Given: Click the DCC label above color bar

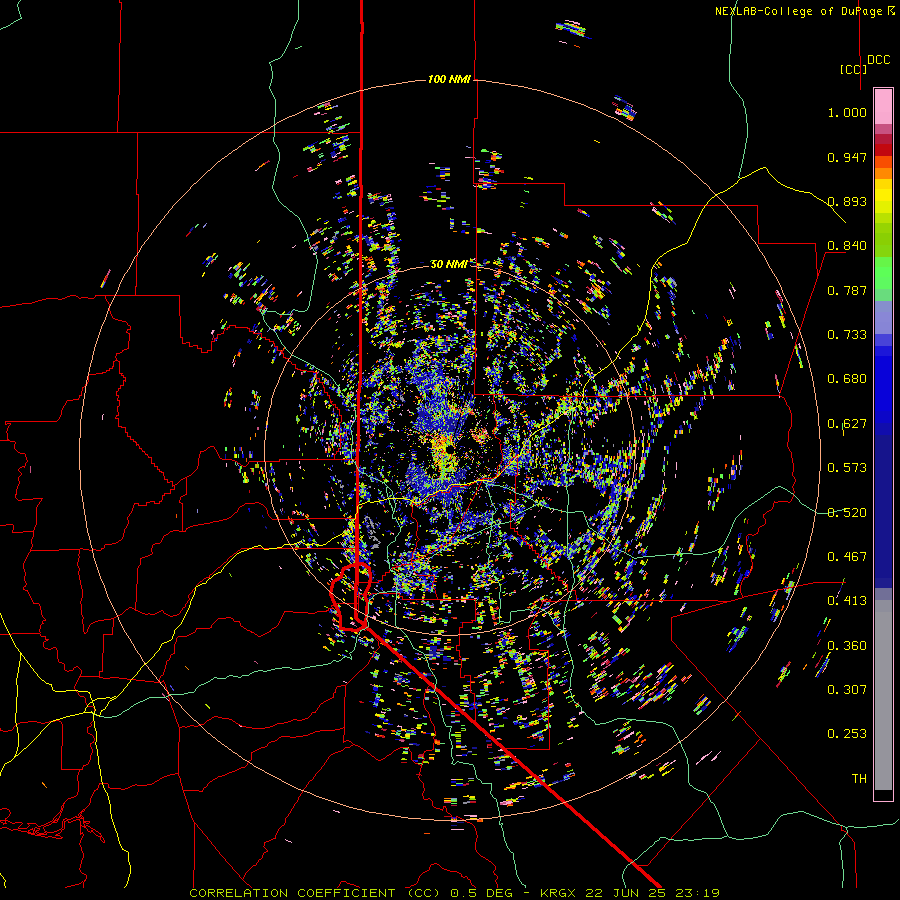Looking at the screenshot, I should pyautogui.click(x=879, y=60).
